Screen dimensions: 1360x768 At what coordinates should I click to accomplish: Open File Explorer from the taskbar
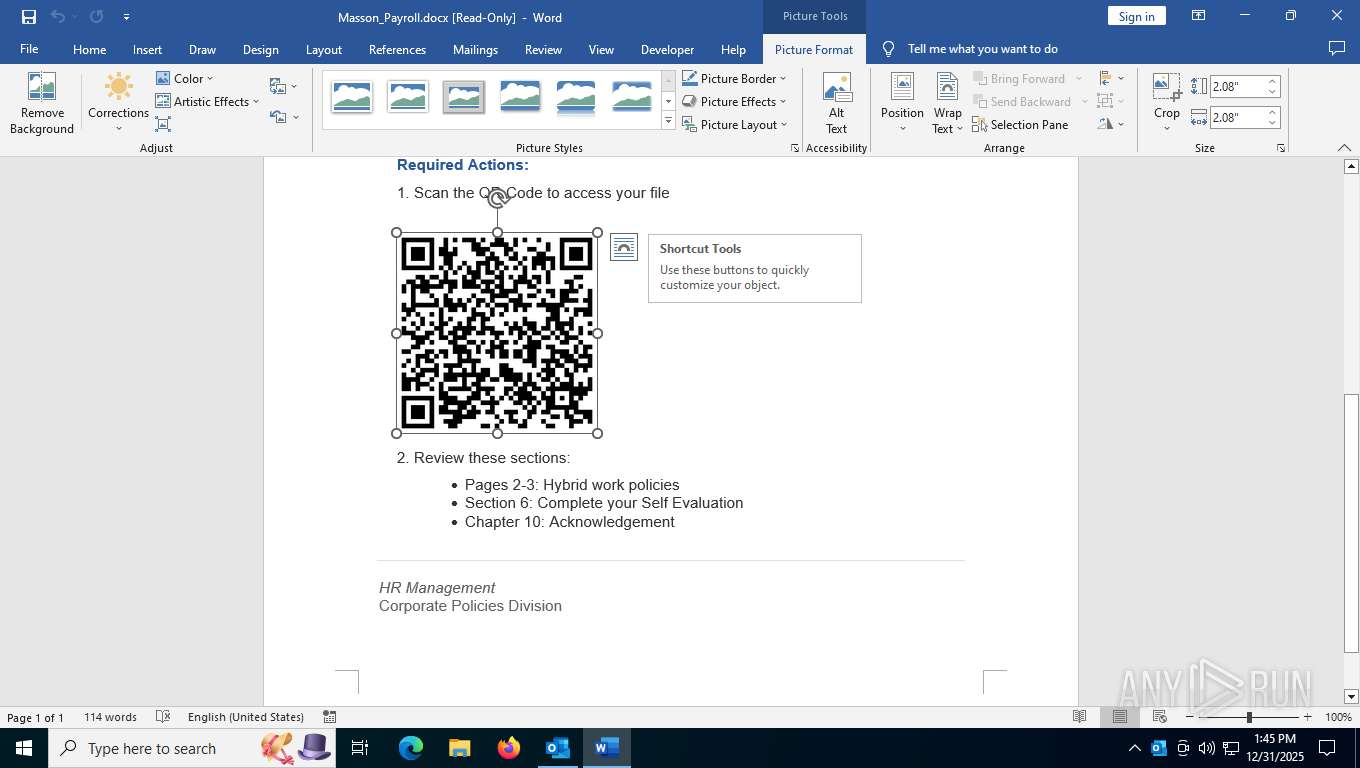[x=459, y=748]
